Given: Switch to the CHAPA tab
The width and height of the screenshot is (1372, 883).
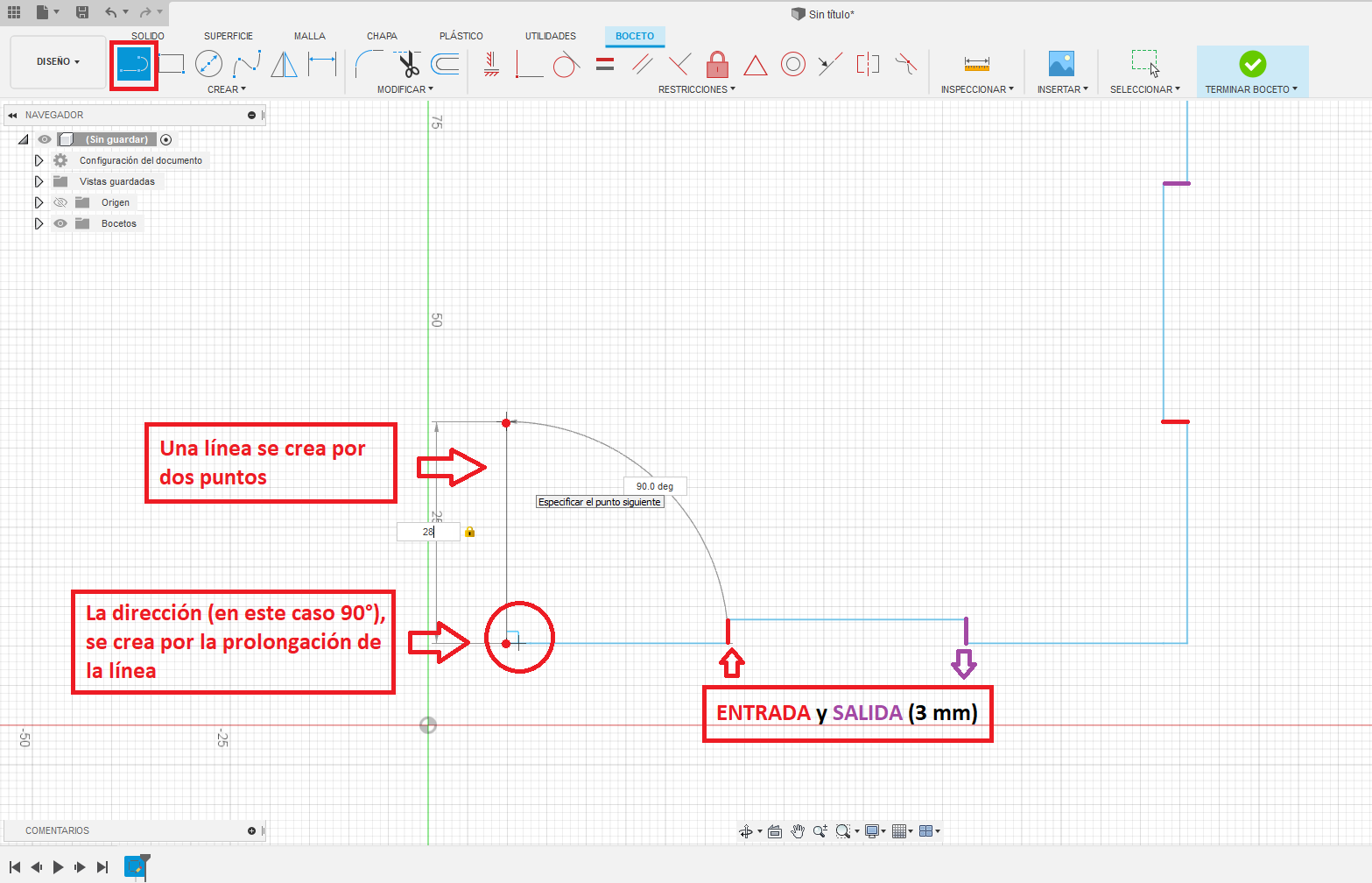Looking at the screenshot, I should click(382, 36).
